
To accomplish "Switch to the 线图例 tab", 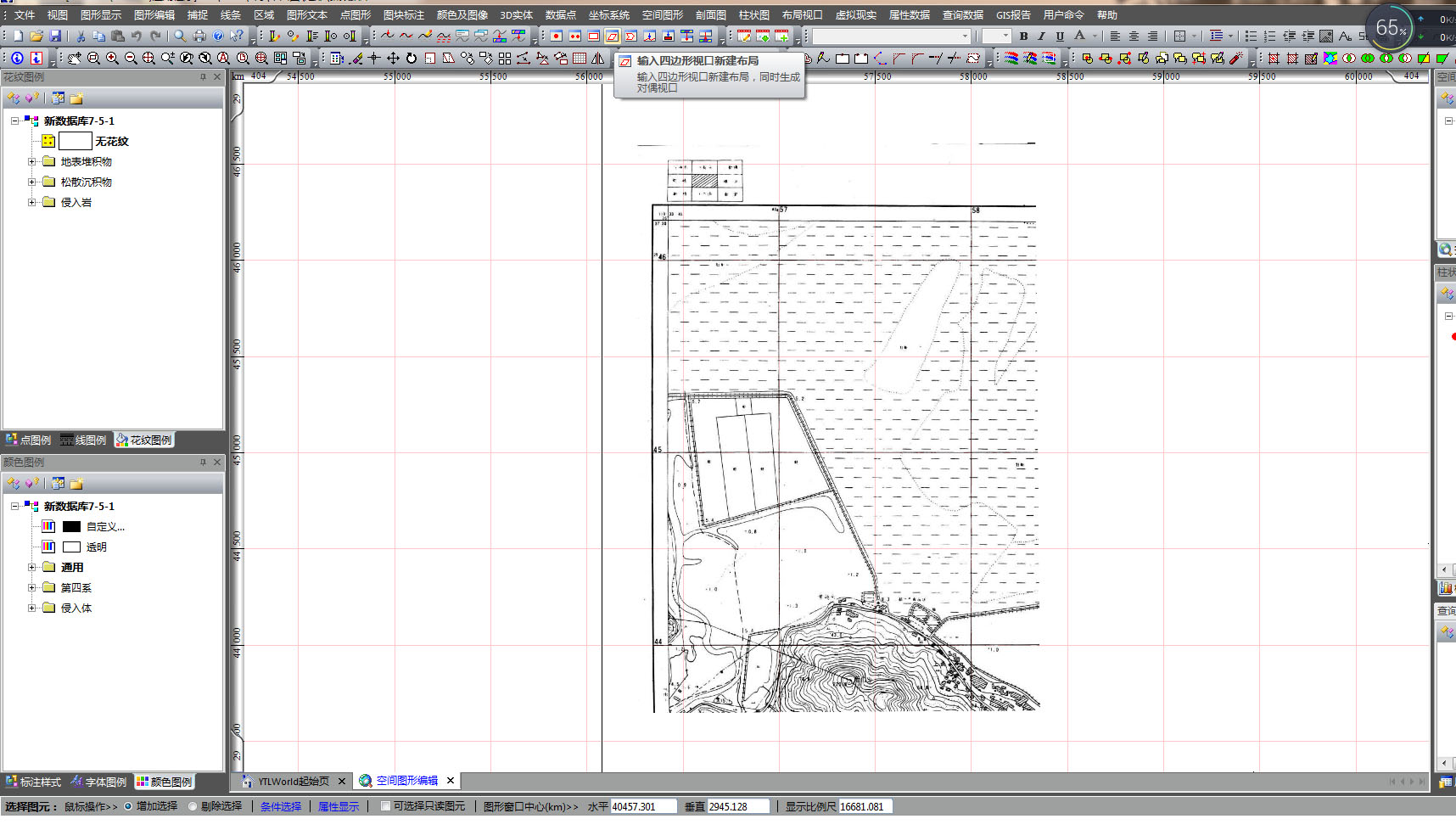I will (x=84, y=440).
